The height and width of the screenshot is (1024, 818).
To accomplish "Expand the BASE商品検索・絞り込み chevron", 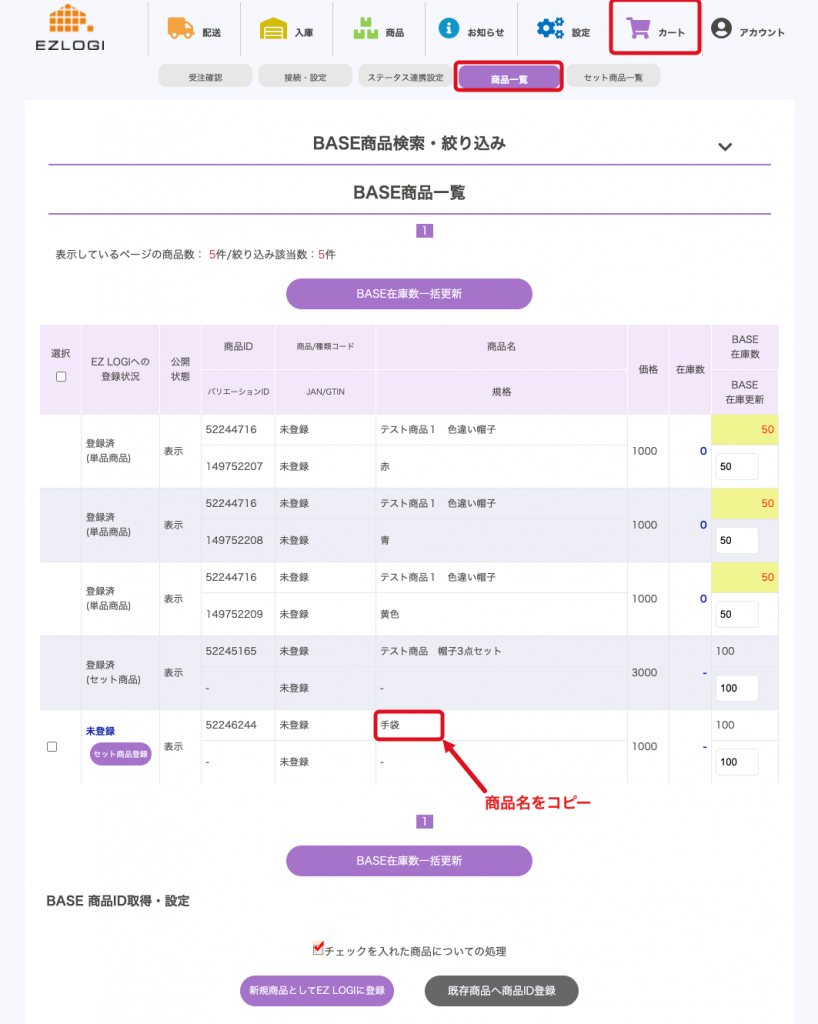I will click(725, 147).
